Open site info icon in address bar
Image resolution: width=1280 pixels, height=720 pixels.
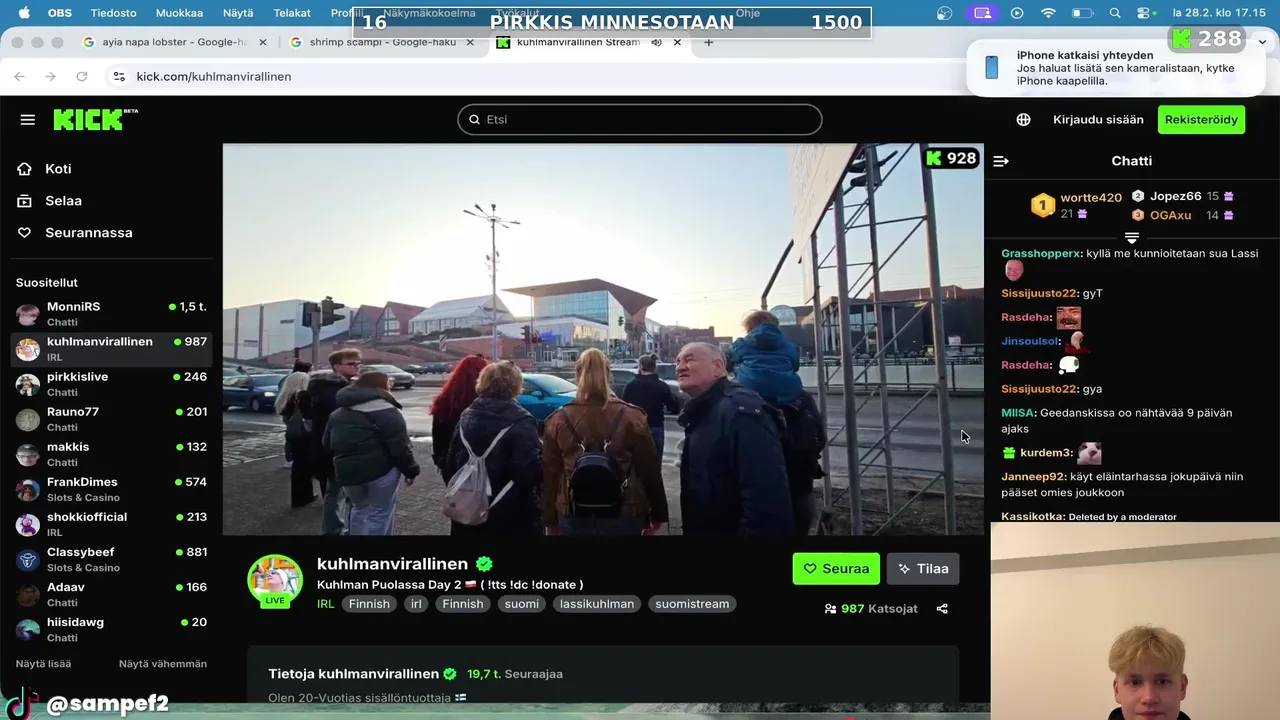click(119, 76)
